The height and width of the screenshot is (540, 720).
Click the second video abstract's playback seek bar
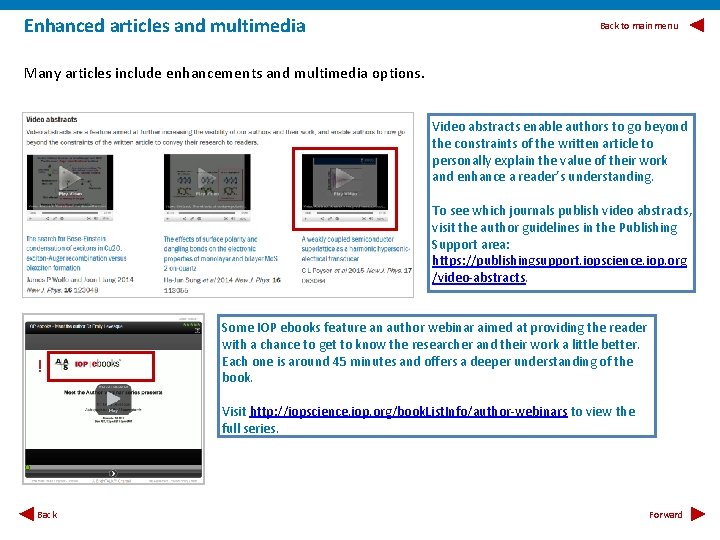tap(207, 213)
